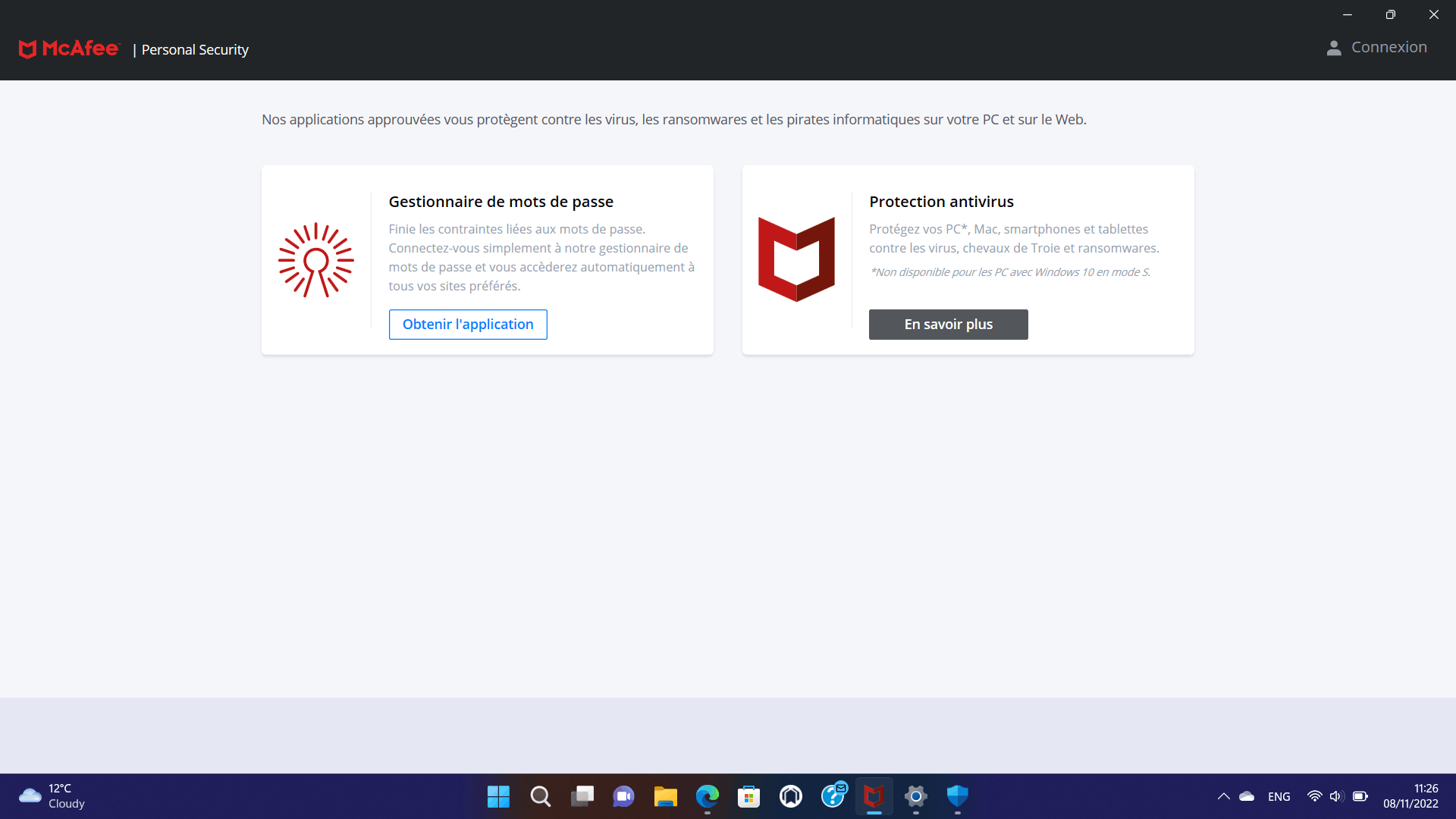Open the Cloudy weather widget
This screenshot has height=819, width=1456.
coord(52,796)
